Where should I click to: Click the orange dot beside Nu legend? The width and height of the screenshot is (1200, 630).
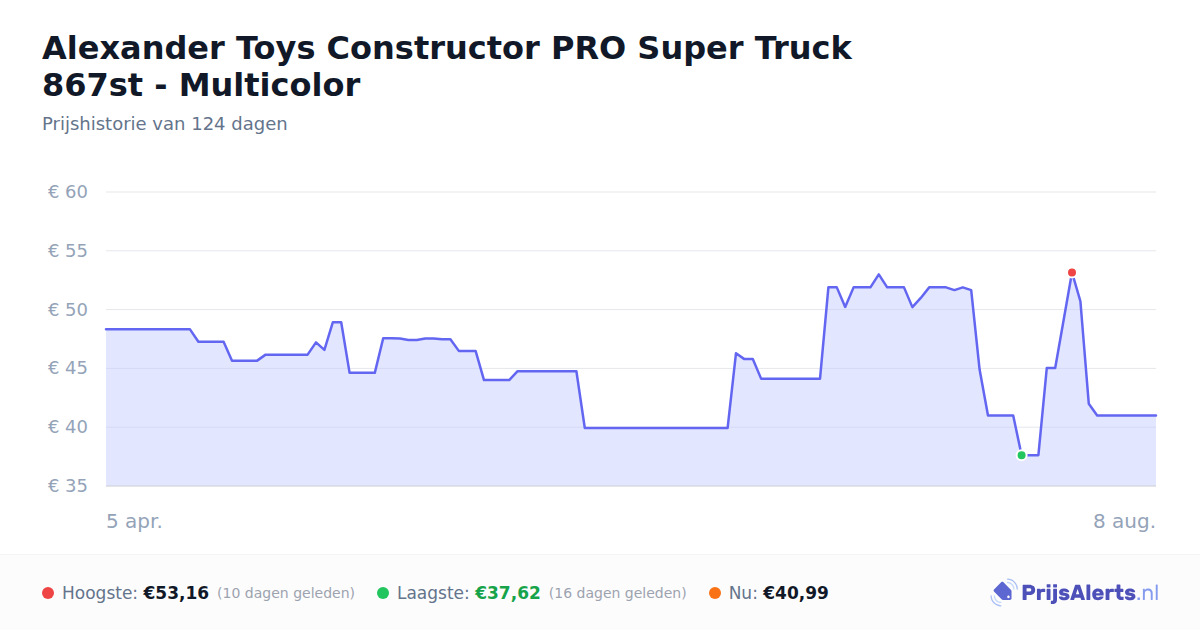pos(715,593)
